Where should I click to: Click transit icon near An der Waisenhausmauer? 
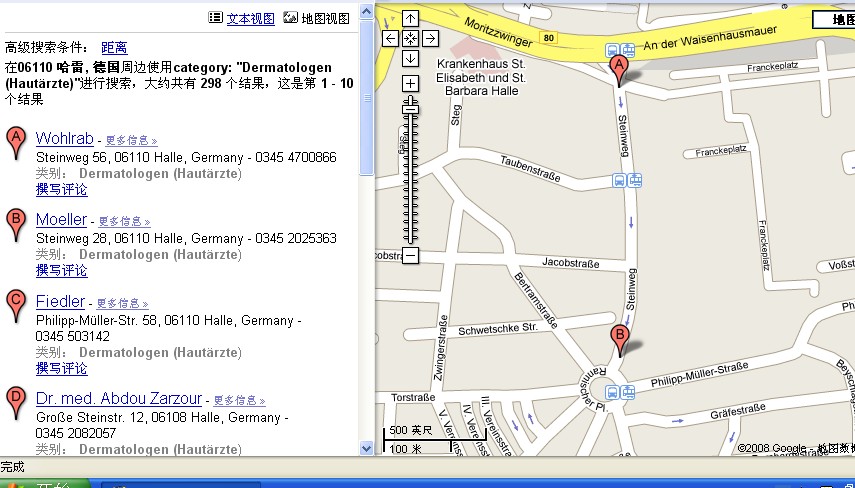(621, 51)
